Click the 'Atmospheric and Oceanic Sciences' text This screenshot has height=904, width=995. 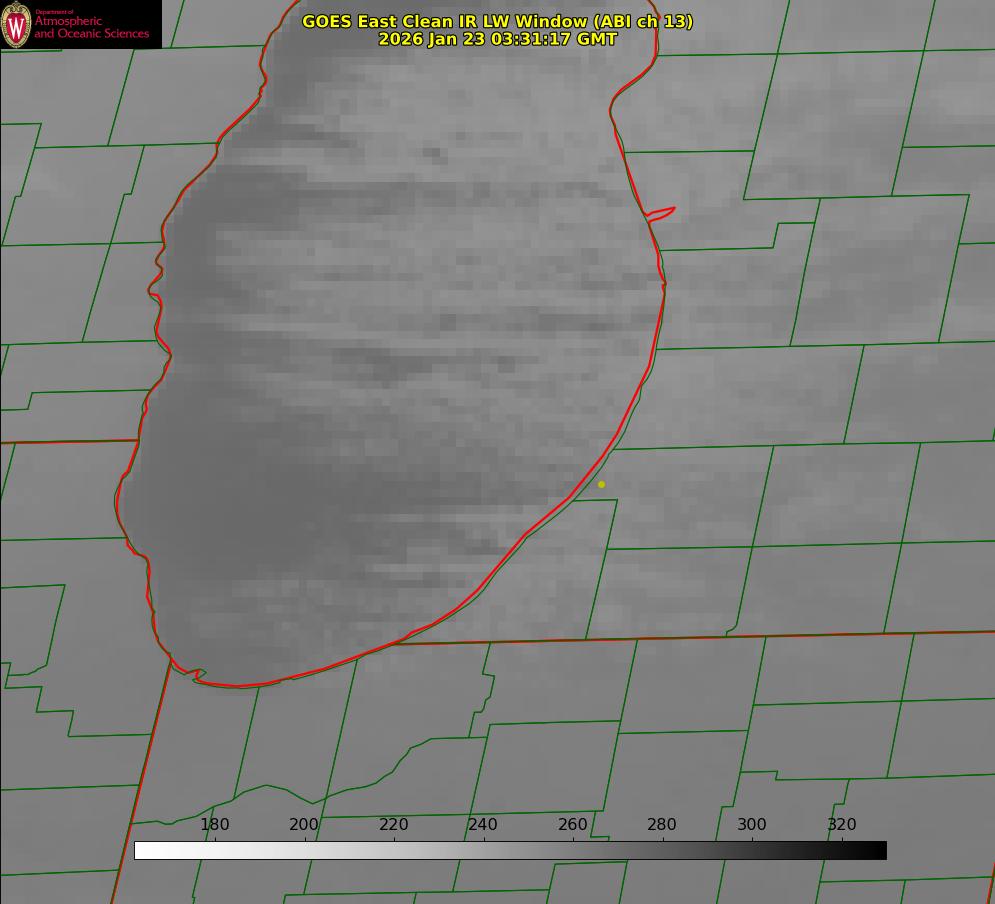[92, 27]
